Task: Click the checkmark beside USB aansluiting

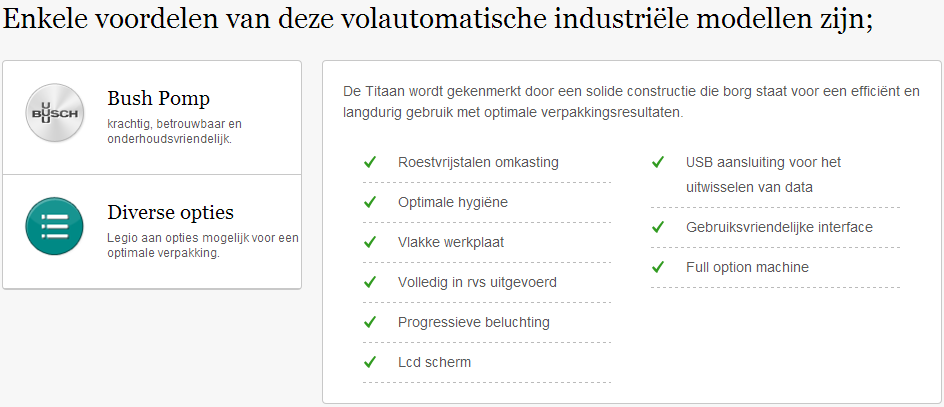Action: click(x=657, y=162)
